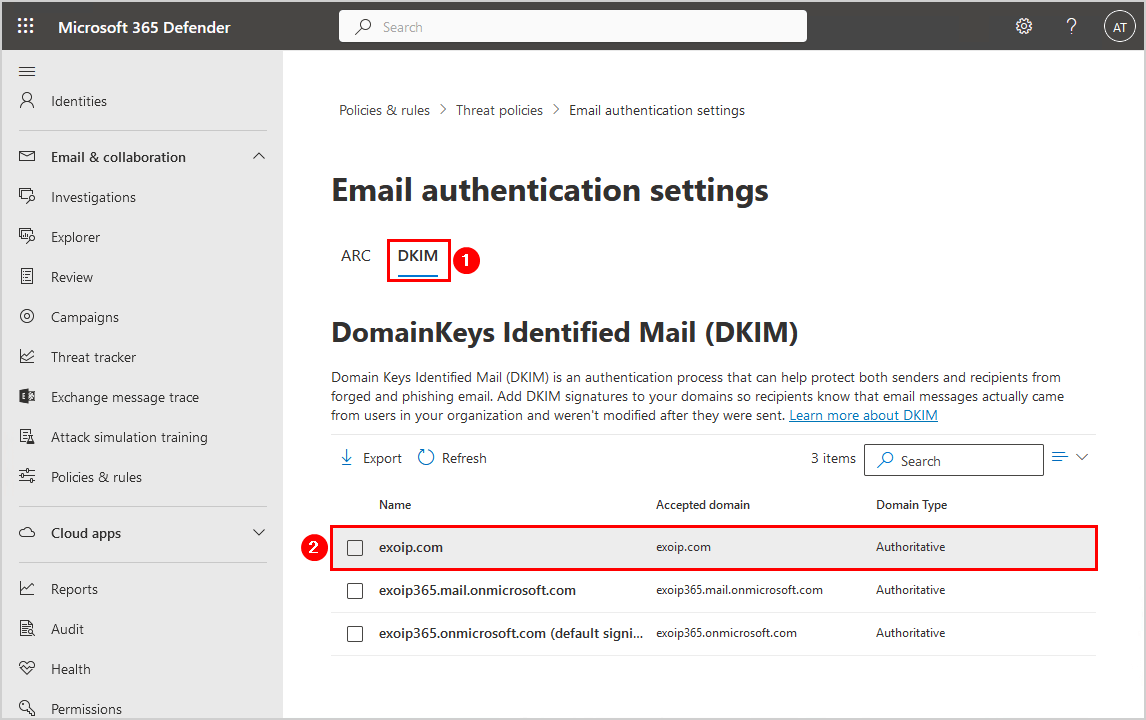
Task: Open the AT account avatar
Action: pos(1119,27)
